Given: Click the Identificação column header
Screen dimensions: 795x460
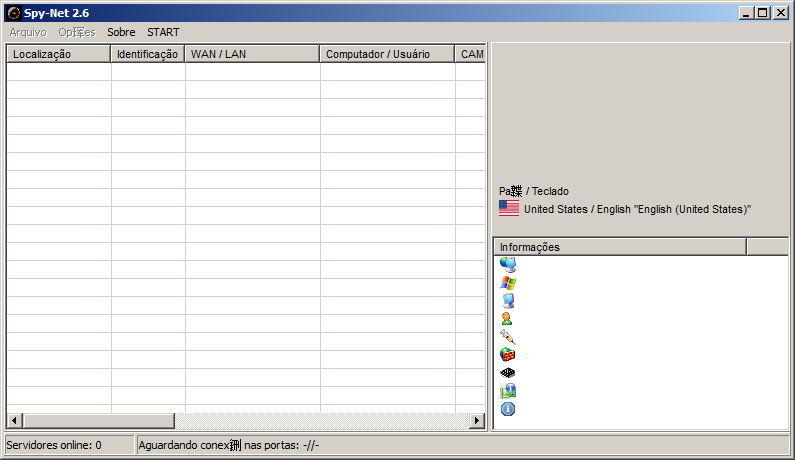Looking at the screenshot, I should (x=147, y=54).
